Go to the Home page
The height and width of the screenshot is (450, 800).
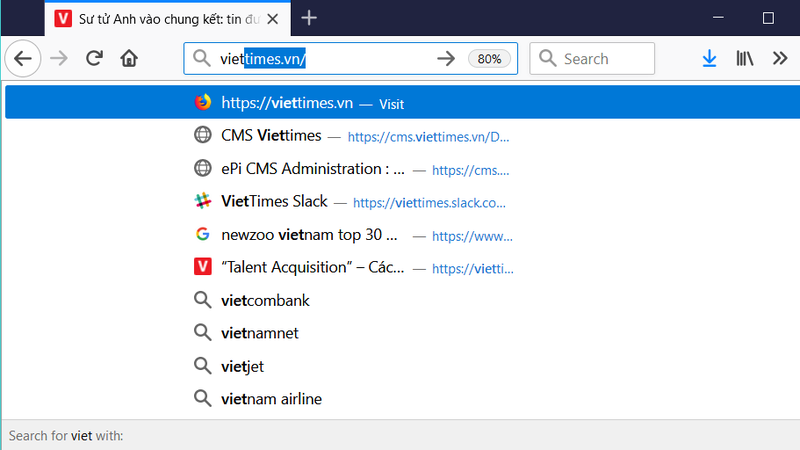point(128,58)
